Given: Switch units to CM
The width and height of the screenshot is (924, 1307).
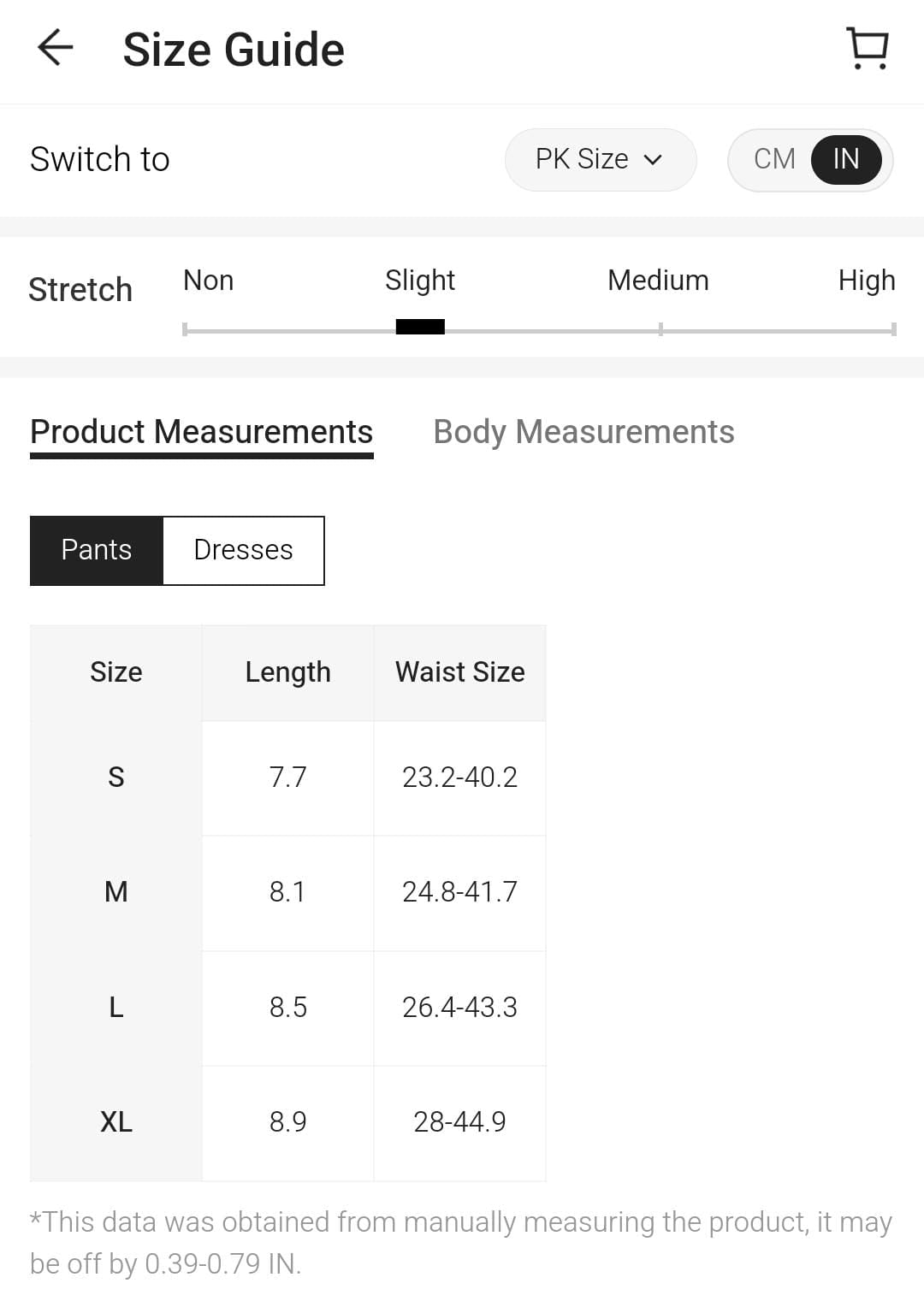Looking at the screenshot, I should pyautogui.click(x=774, y=159).
